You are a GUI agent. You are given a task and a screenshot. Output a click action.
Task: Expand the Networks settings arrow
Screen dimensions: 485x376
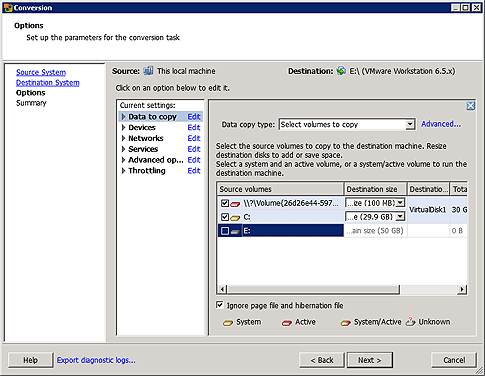coord(123,138)
